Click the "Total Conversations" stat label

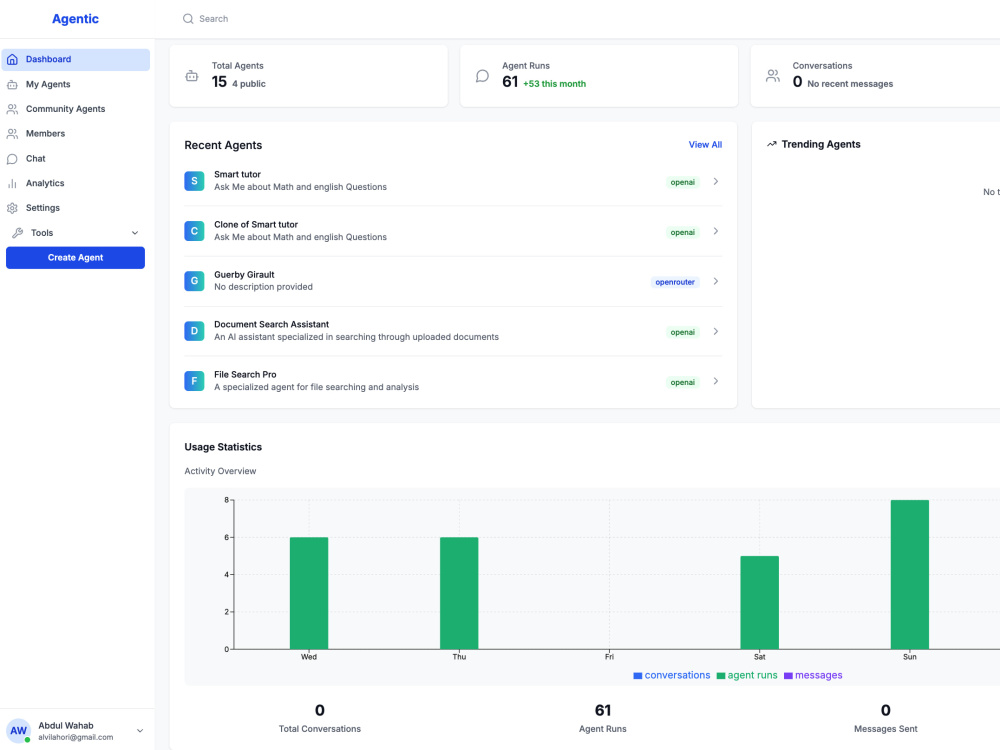click(320, 729)
